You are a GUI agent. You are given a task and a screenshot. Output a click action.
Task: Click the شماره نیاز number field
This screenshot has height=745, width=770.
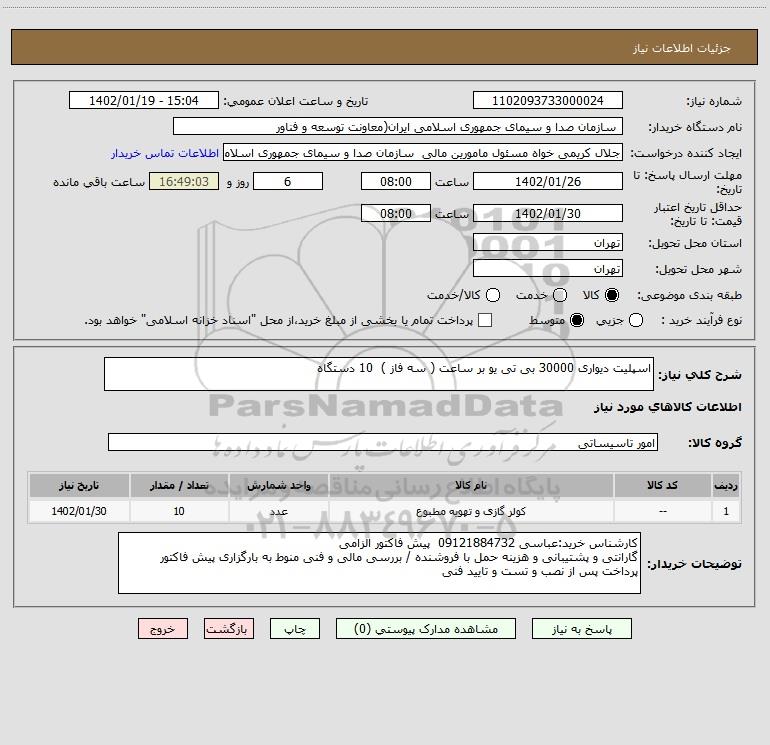tap(548, 101)
